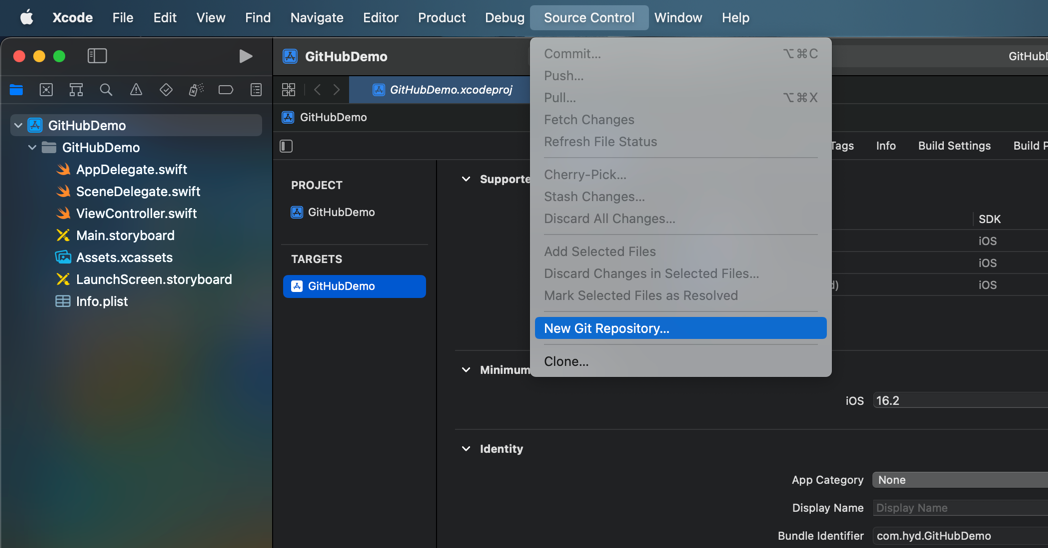Open the Find navigator magnifier icon
This screenshot has width=1048, height=548.
tap(106, 90)
